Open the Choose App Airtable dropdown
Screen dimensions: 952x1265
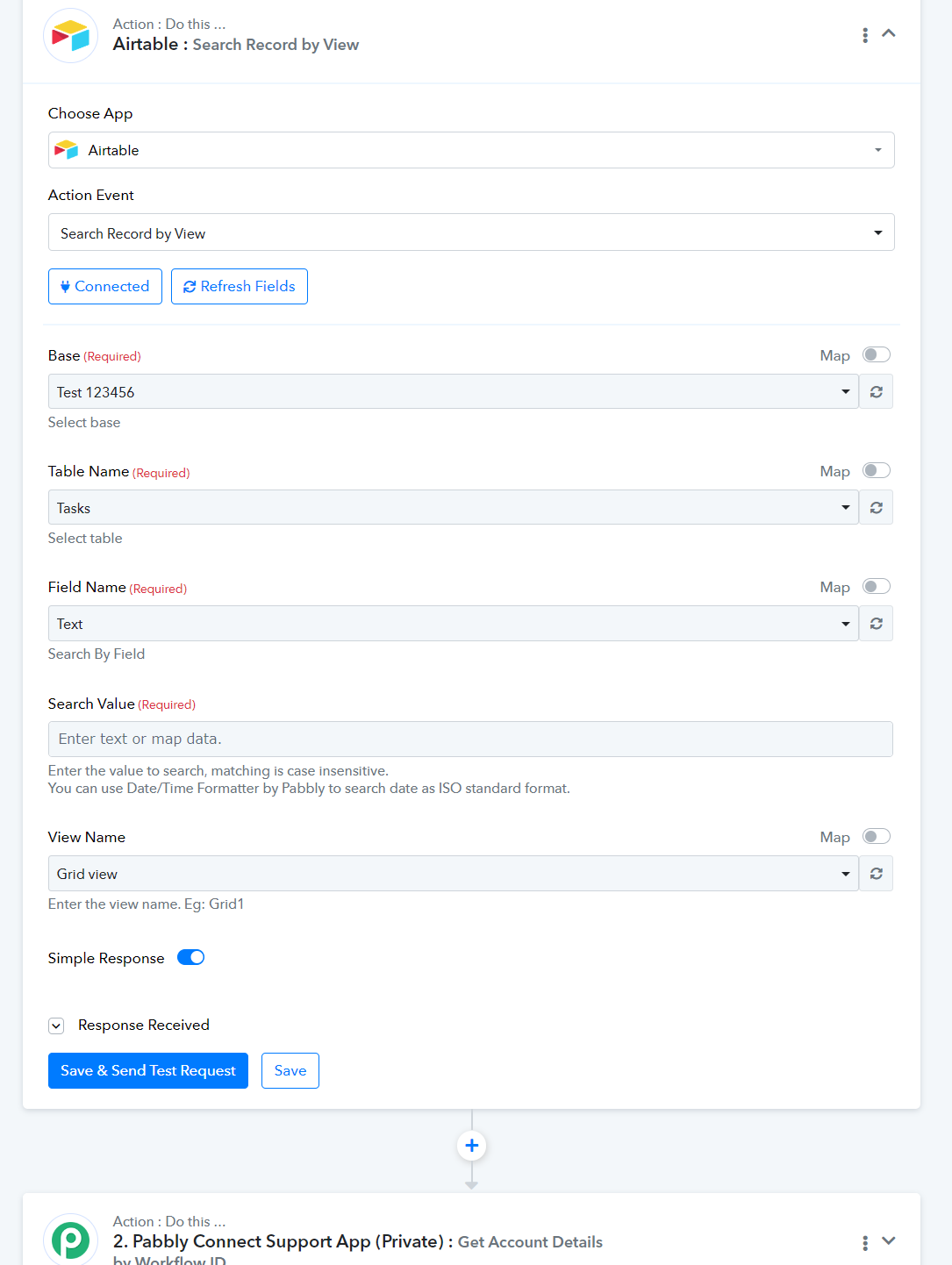471,150
